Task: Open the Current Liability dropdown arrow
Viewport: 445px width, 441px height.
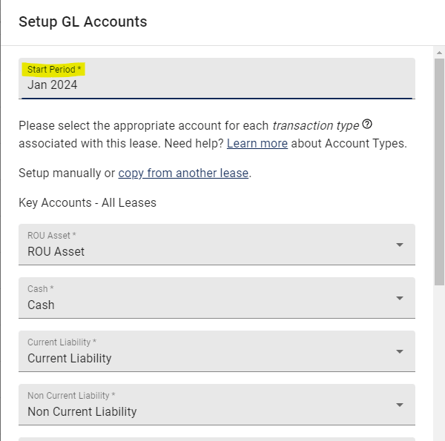Action: (399, 351)
